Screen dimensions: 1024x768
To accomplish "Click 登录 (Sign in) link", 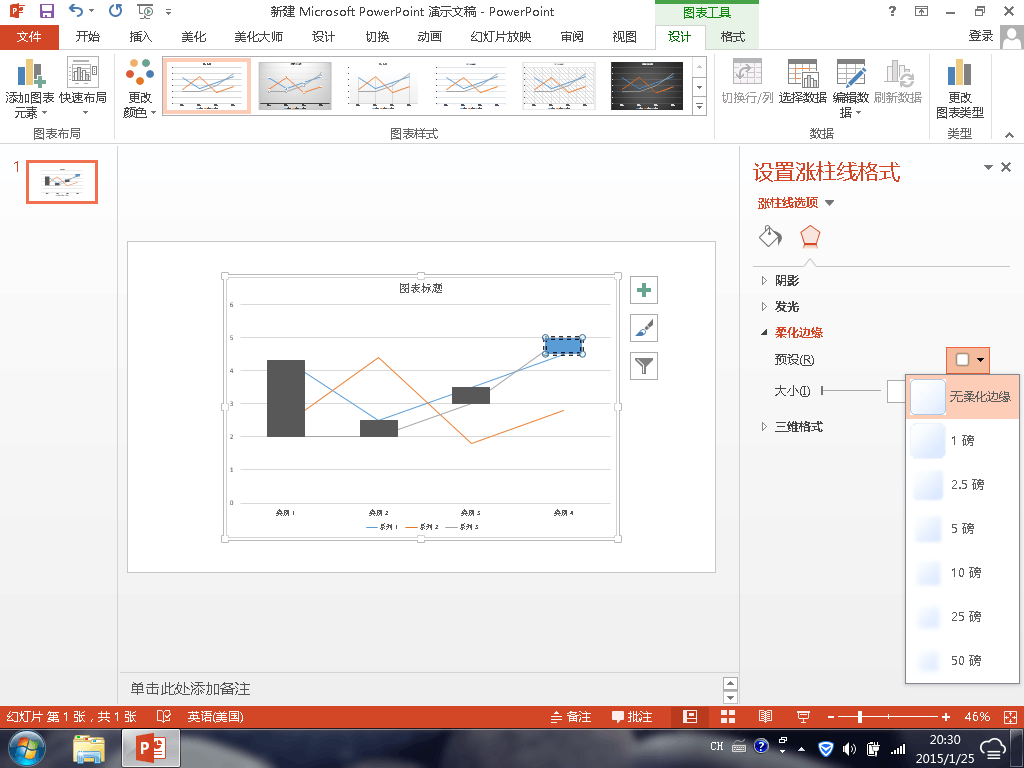I will (981, 36).
